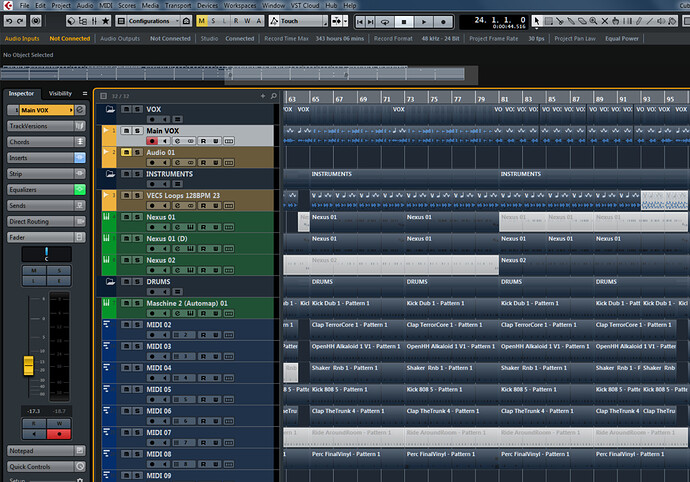Open the VST Cloud menu

305,5
